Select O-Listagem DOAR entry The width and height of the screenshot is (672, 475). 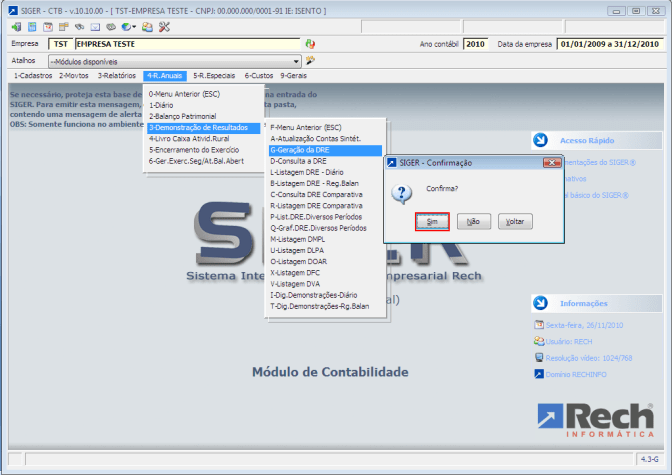point(325,261)
